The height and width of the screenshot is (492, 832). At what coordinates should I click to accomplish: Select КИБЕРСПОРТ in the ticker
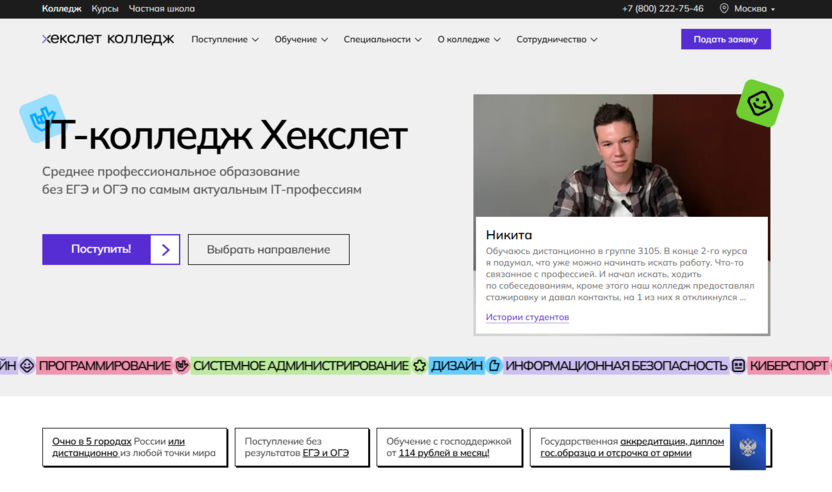click(788, 365)
